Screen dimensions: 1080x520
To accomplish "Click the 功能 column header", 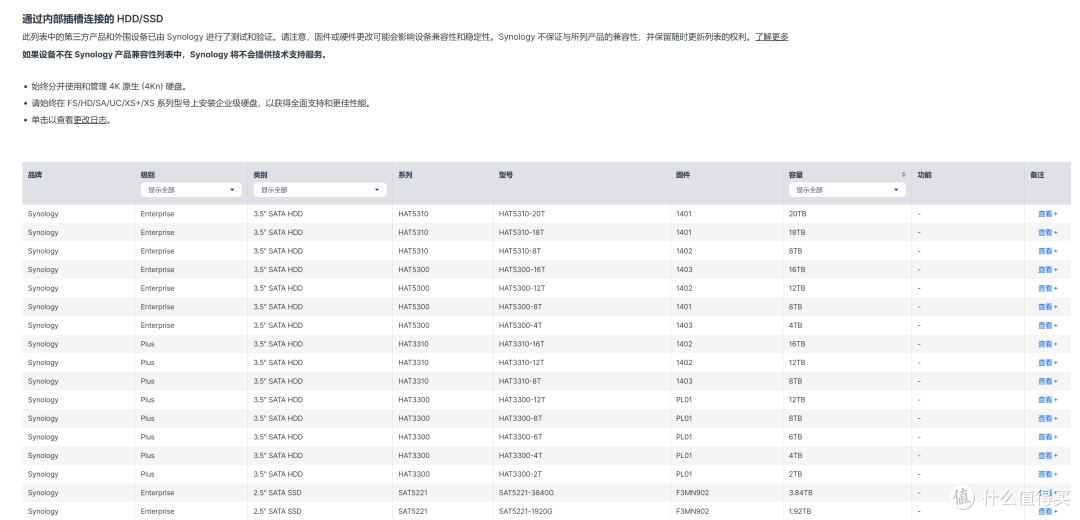I will pos(924,175).
